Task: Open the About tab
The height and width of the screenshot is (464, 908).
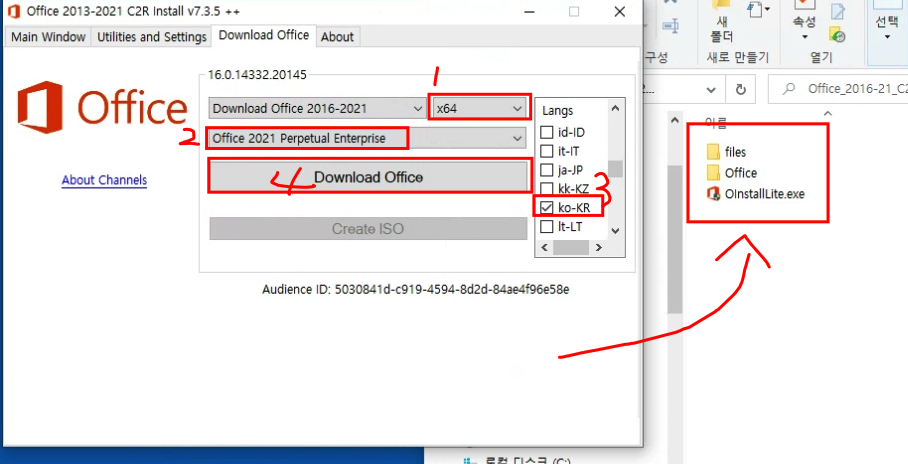Action: click(338, 36)
